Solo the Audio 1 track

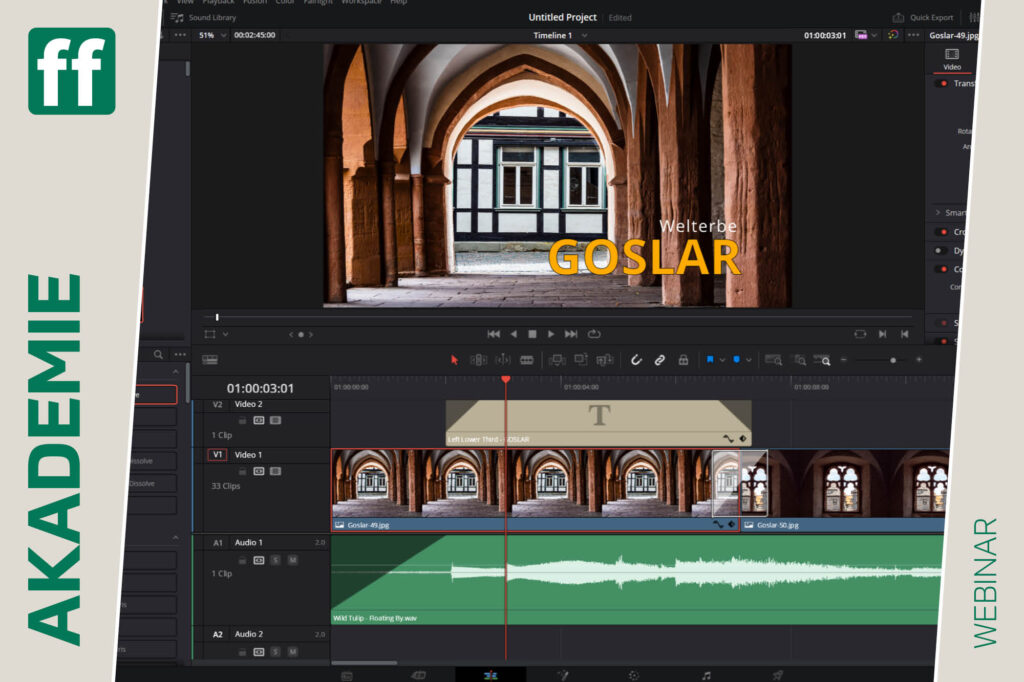[276, 560]
